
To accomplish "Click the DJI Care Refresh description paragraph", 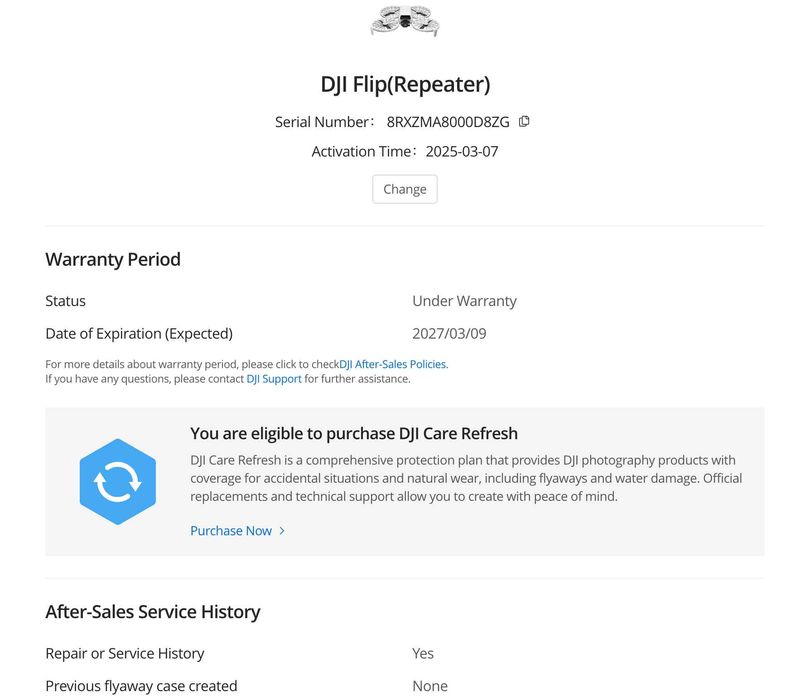I will click(462, 478).
